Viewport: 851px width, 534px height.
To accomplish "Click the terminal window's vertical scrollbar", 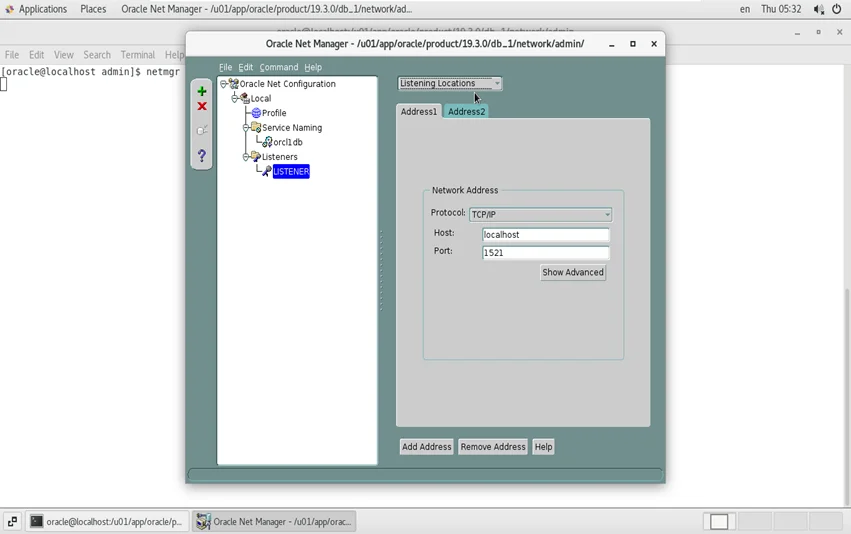I will point(847,396).
